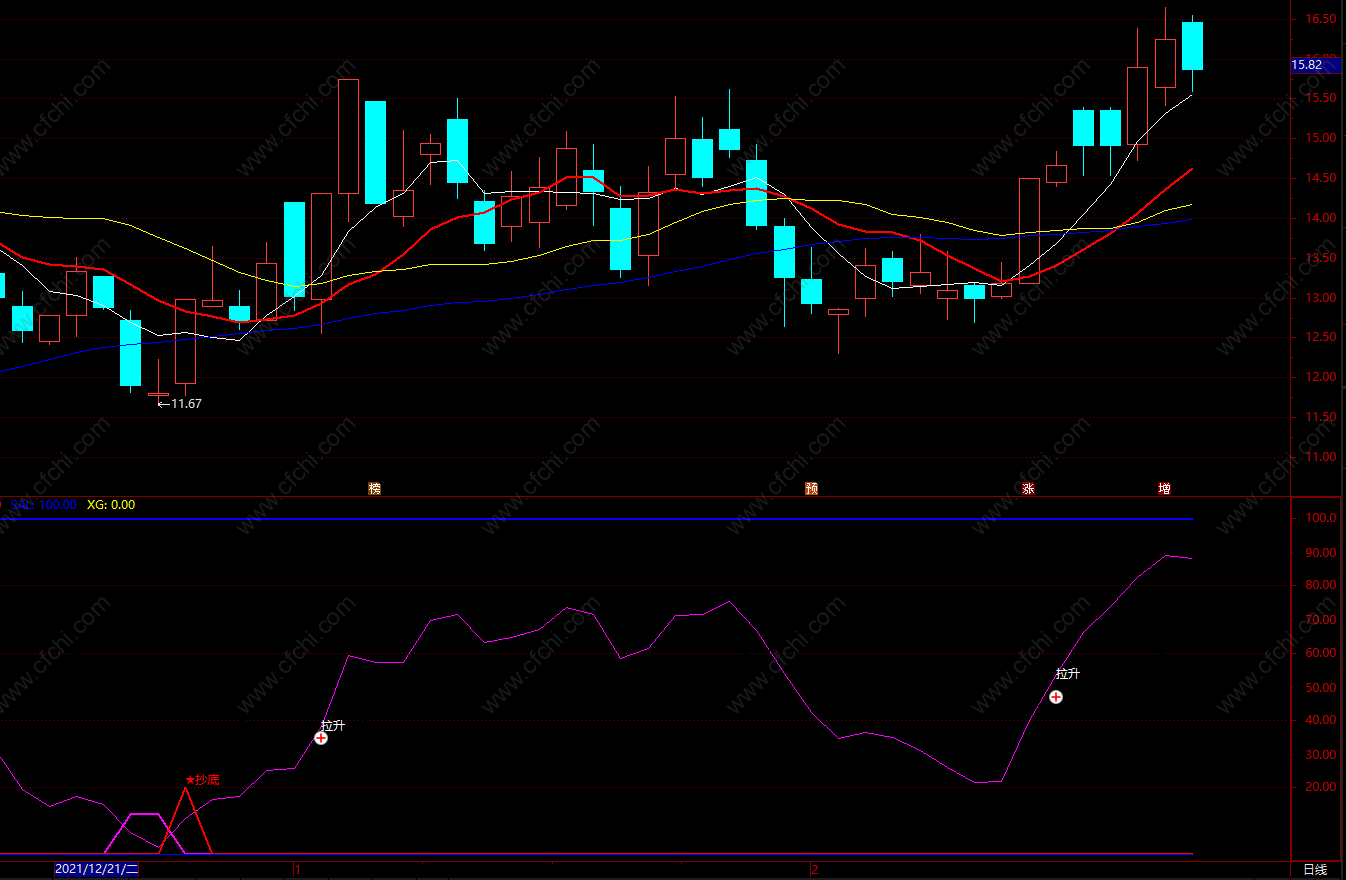Click month marker 2 on time axis
Screen dimensions: 1346x880
point(814,870)
